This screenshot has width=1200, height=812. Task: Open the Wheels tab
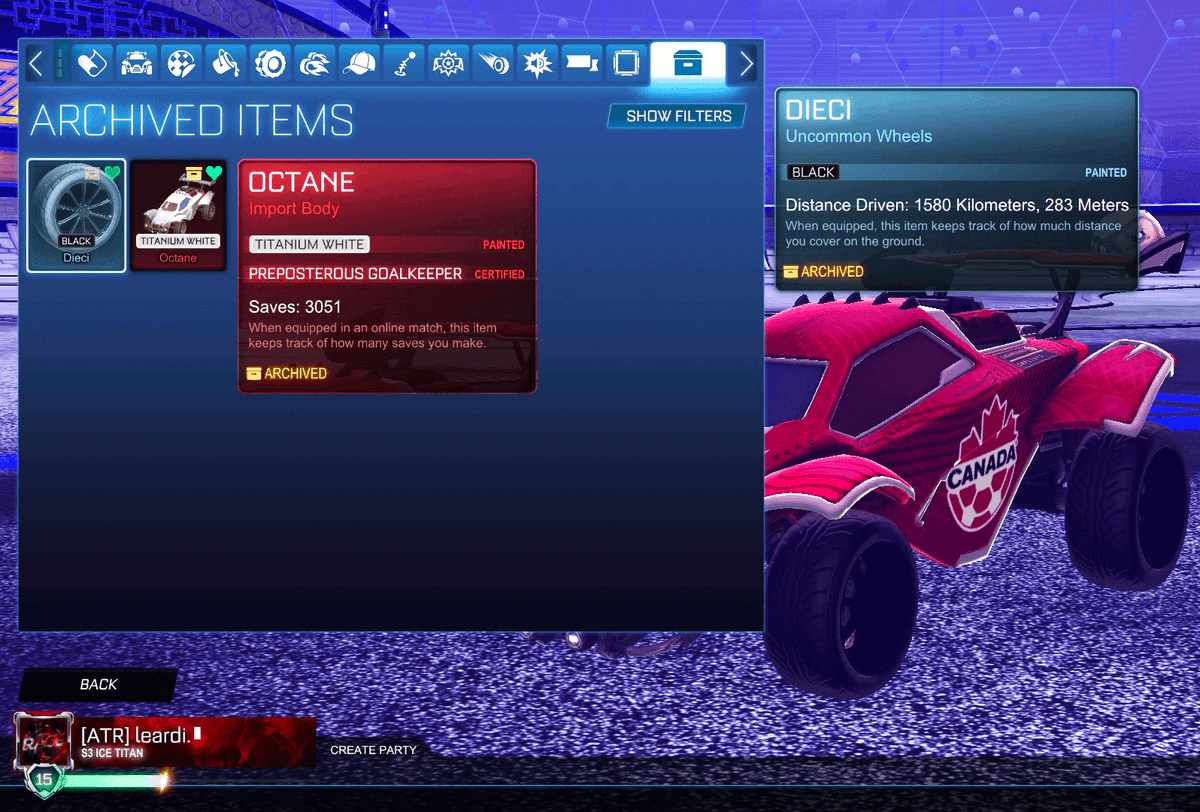click(270, 63)
